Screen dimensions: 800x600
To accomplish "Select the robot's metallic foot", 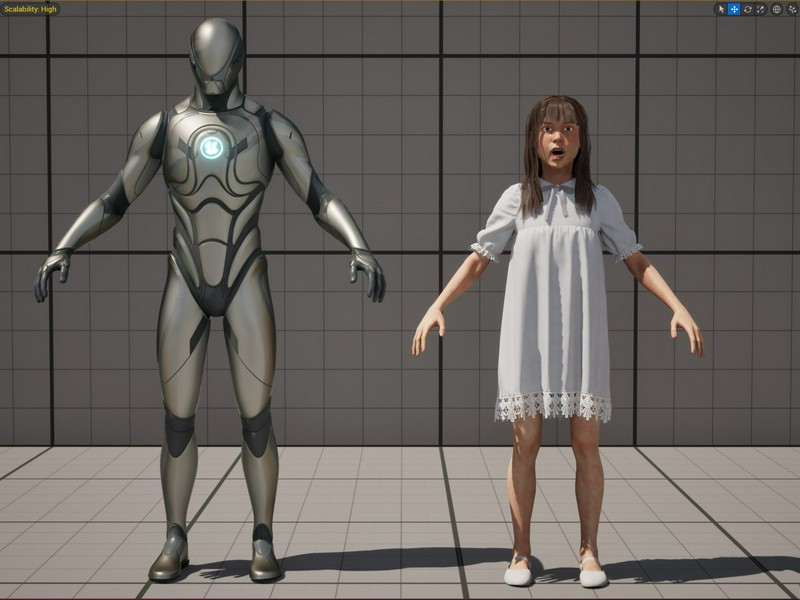I will (x=169, y=555).
